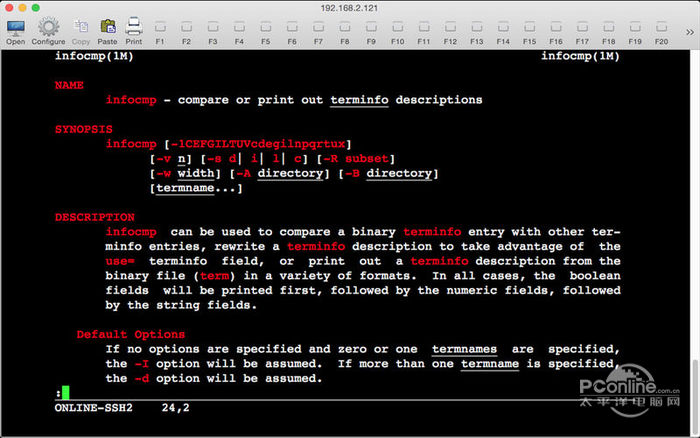The width and height of the screenshot is (700, 438).
Task: Click the F12 function key button
Action: point(450,33)
